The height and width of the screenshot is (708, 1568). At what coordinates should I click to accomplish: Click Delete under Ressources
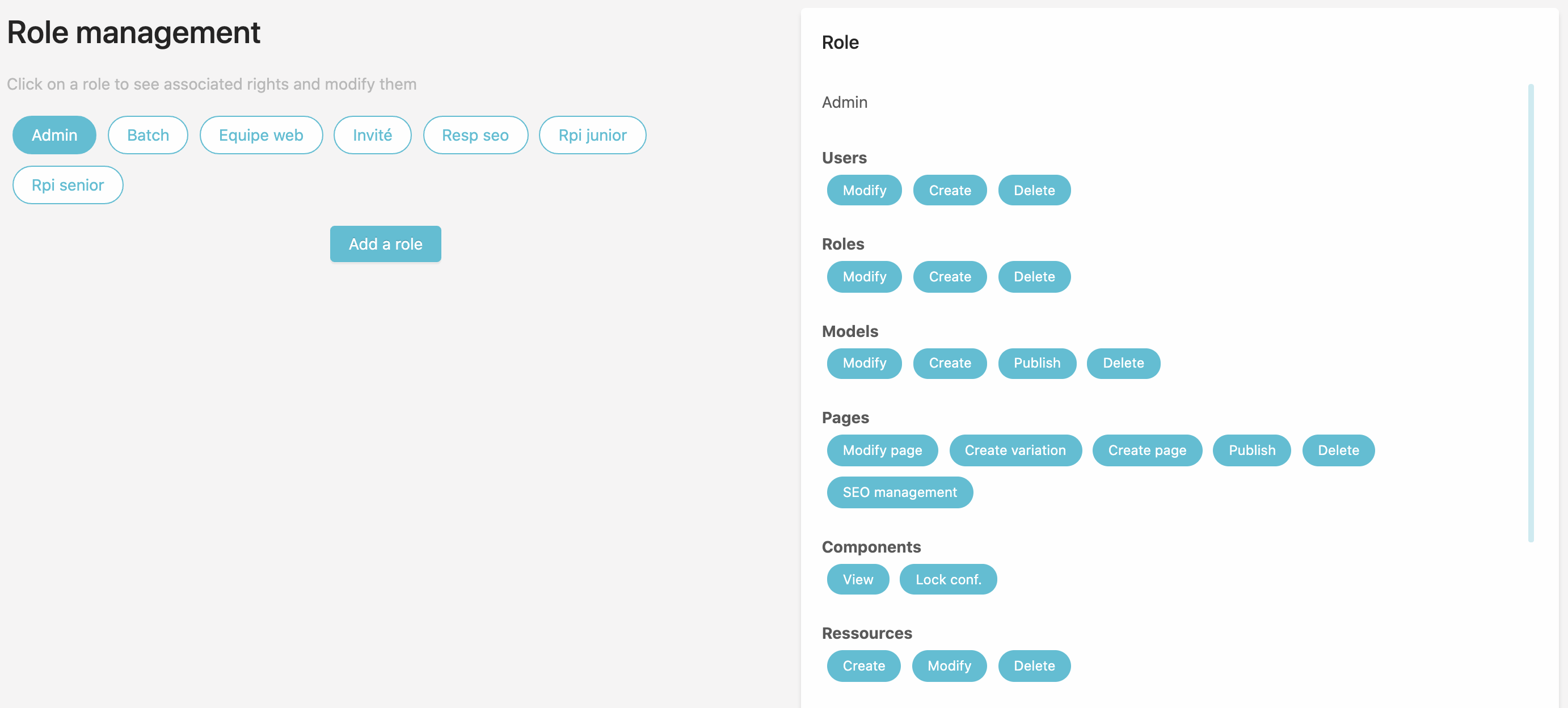click(x=1035, y=665)
